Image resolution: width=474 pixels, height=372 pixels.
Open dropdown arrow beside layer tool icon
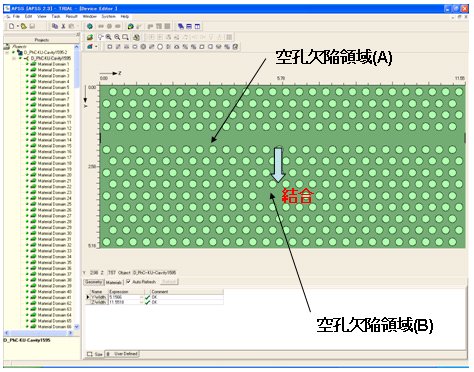[96, 47]
